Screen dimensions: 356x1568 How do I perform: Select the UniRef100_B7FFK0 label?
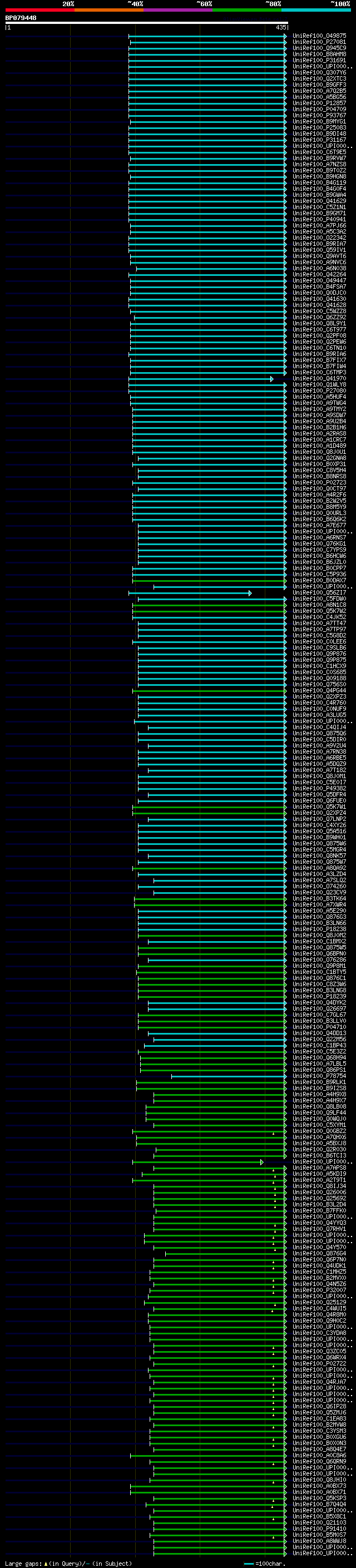tap(319, 1211)
